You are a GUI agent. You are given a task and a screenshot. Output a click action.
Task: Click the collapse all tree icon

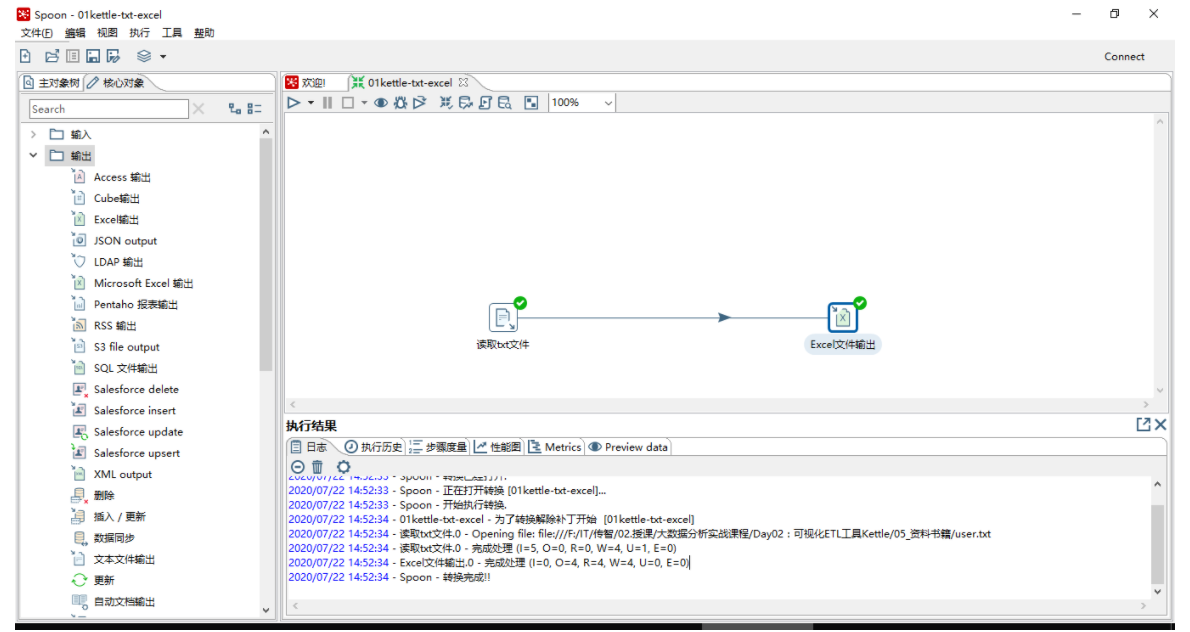[255, 109]
